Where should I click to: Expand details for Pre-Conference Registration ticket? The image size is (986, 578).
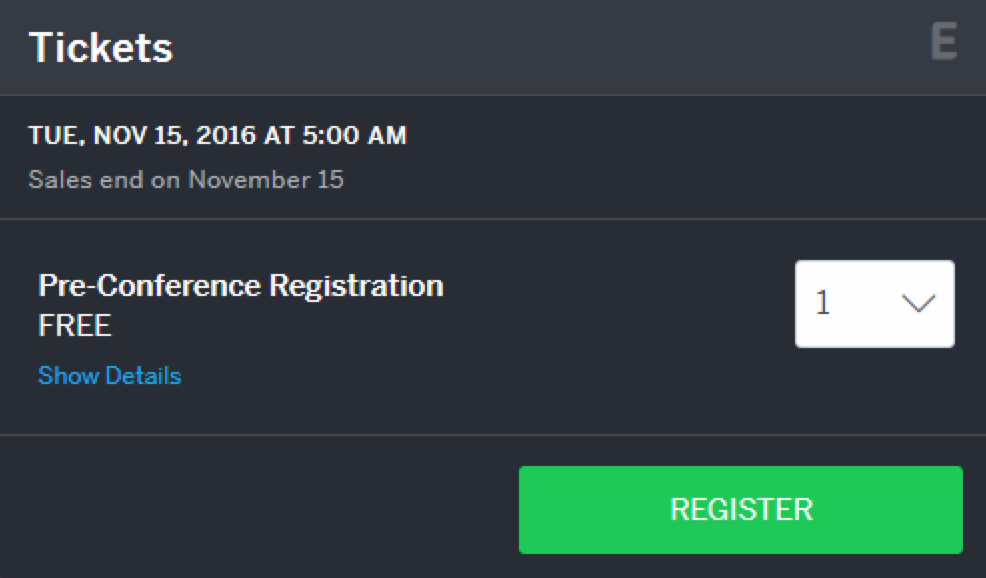(109, 376)
